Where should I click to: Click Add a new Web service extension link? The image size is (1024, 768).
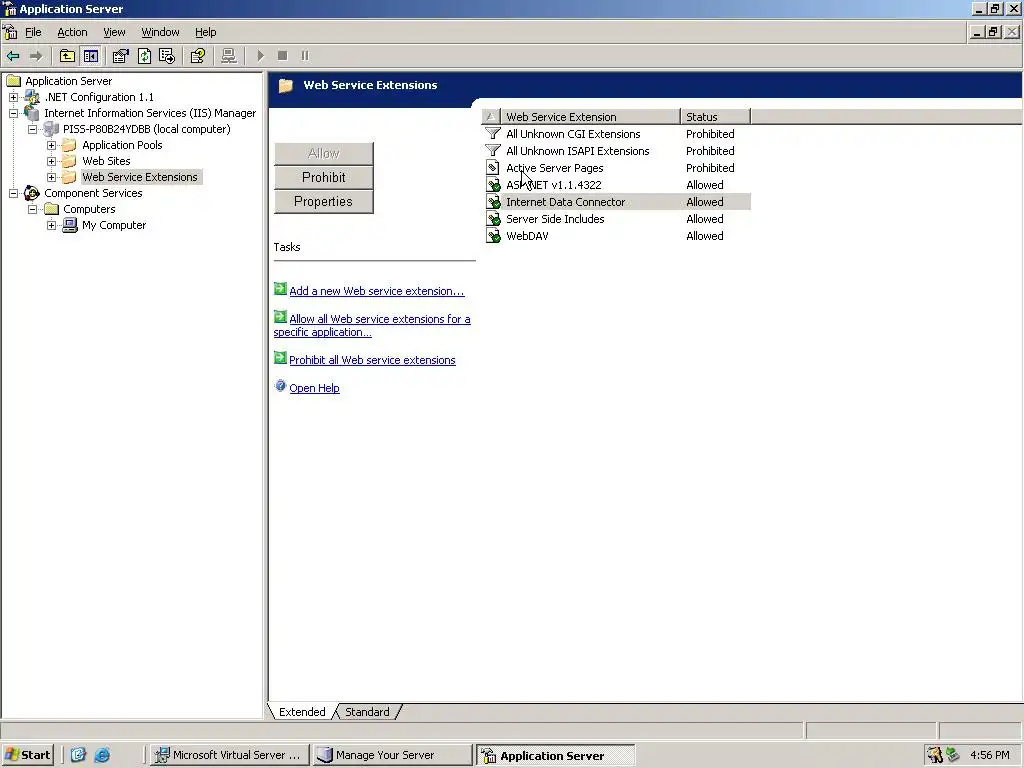(x=377, y=291)
